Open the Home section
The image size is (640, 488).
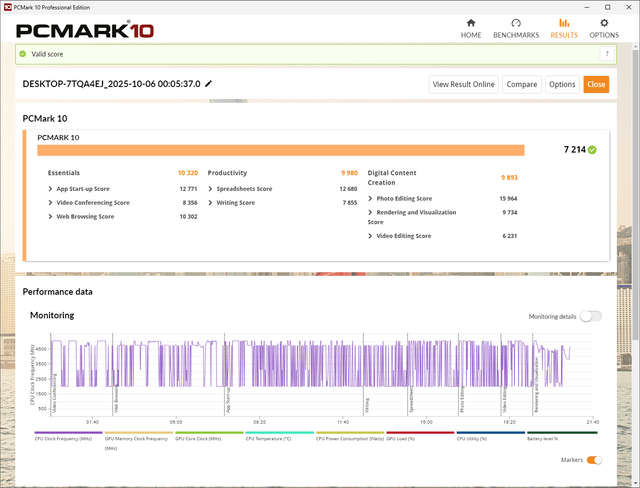coord(471,29)
